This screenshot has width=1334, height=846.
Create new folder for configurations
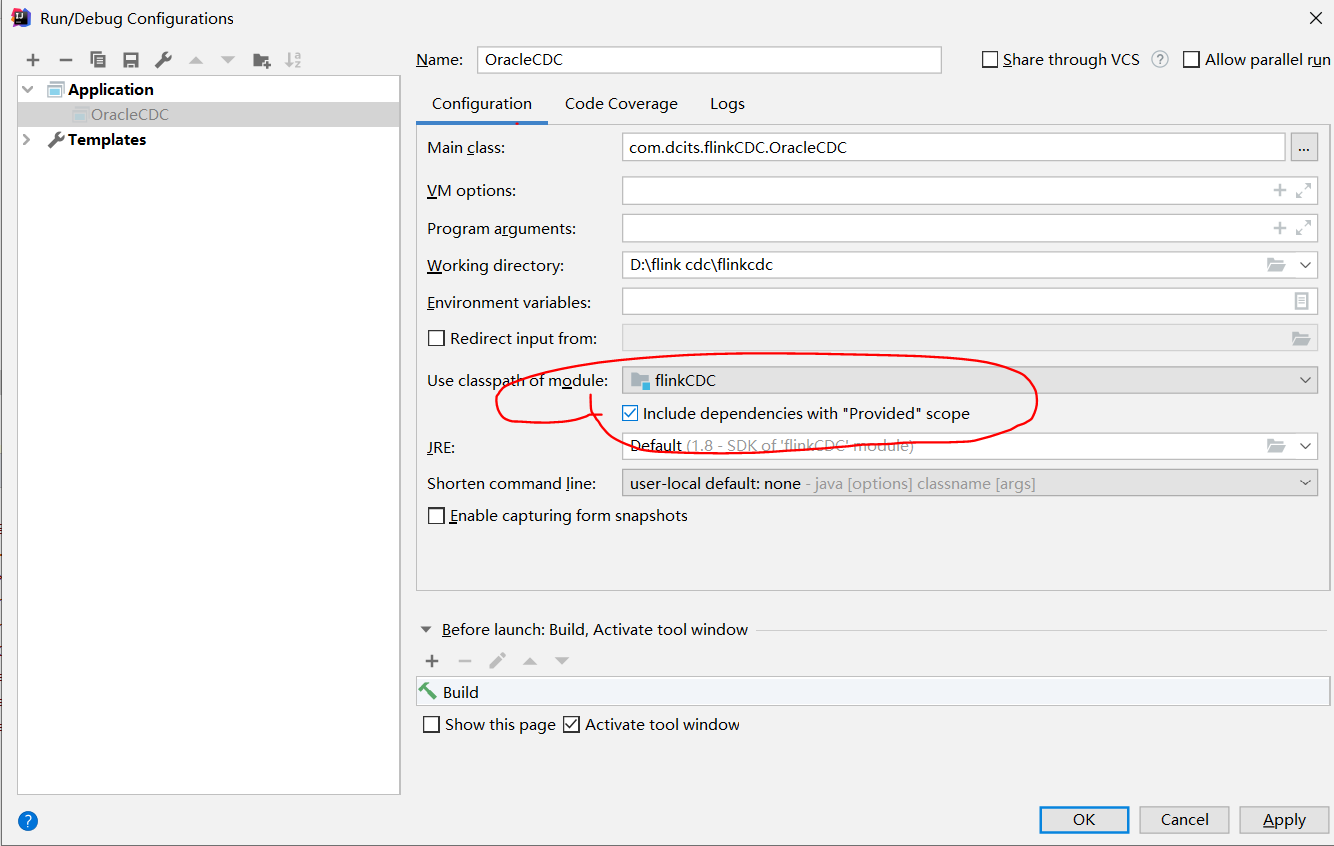(x=262, y=60)
